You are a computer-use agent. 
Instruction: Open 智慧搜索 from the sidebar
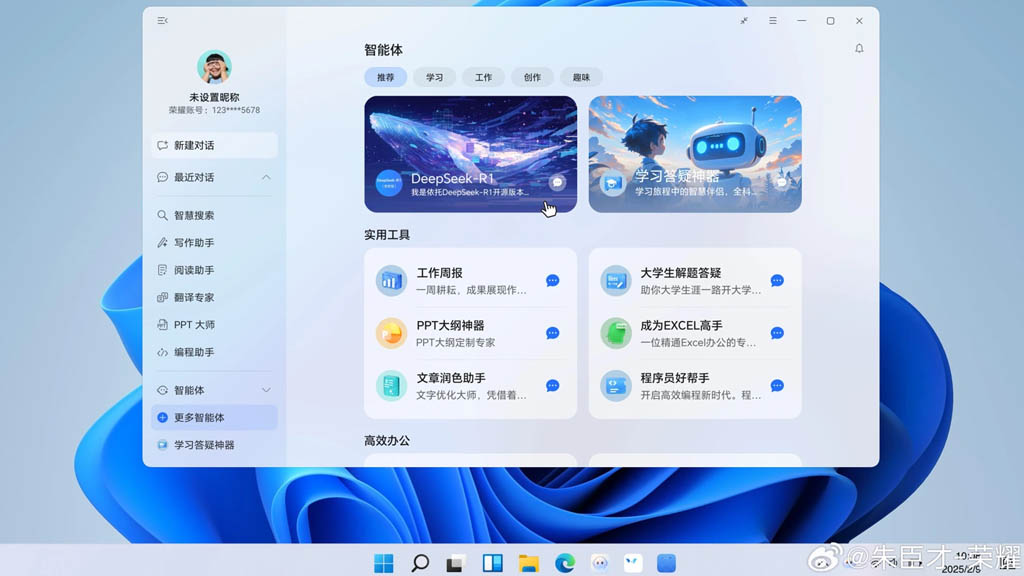tap(214, 215)
